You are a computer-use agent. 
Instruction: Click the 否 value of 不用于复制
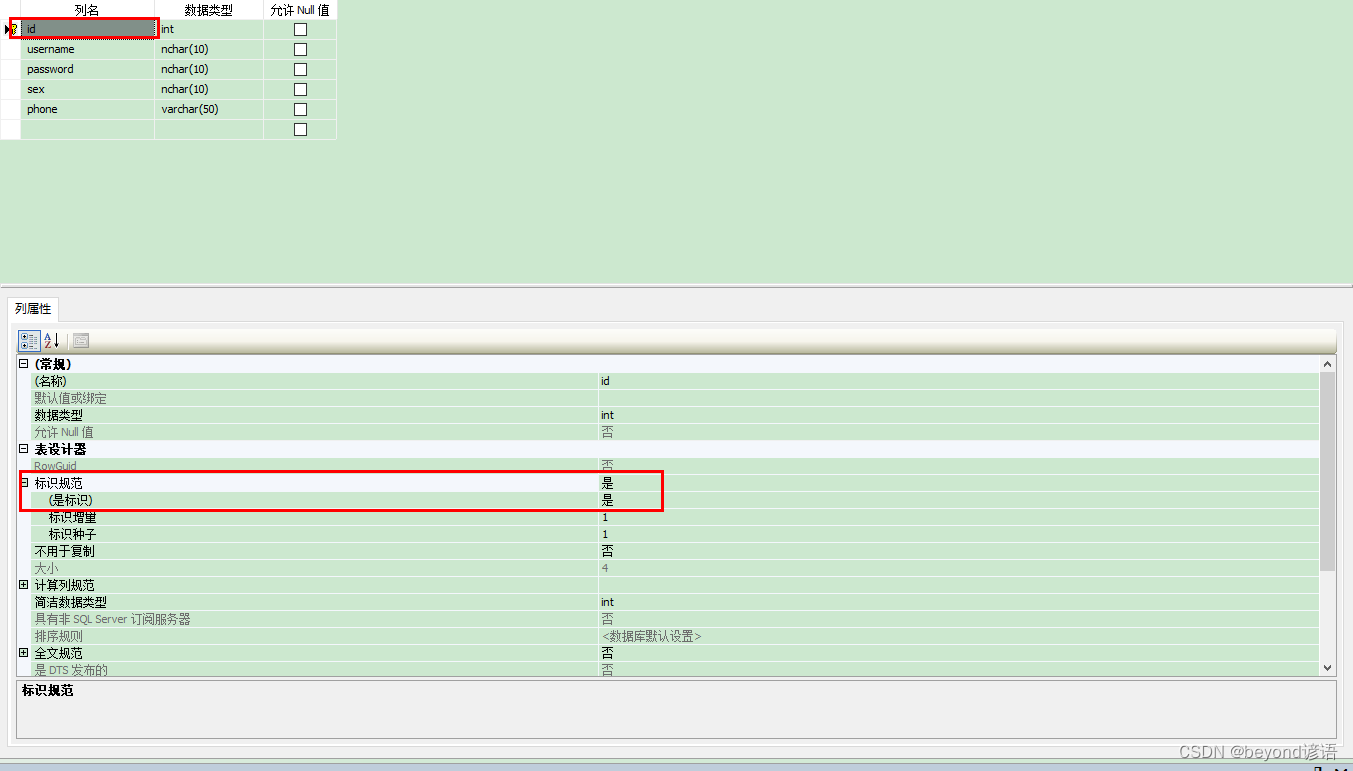(607, 551)
